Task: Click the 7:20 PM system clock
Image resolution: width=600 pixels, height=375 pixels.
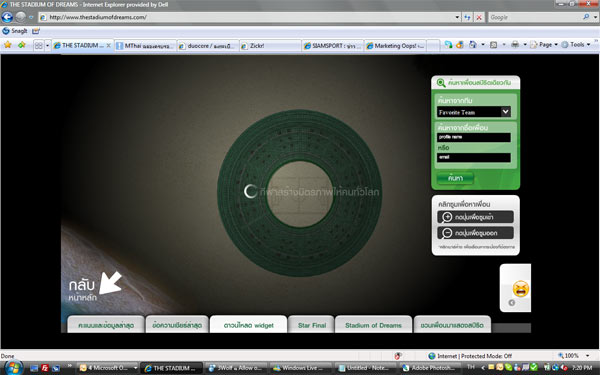Action: (x=582, y=367)
